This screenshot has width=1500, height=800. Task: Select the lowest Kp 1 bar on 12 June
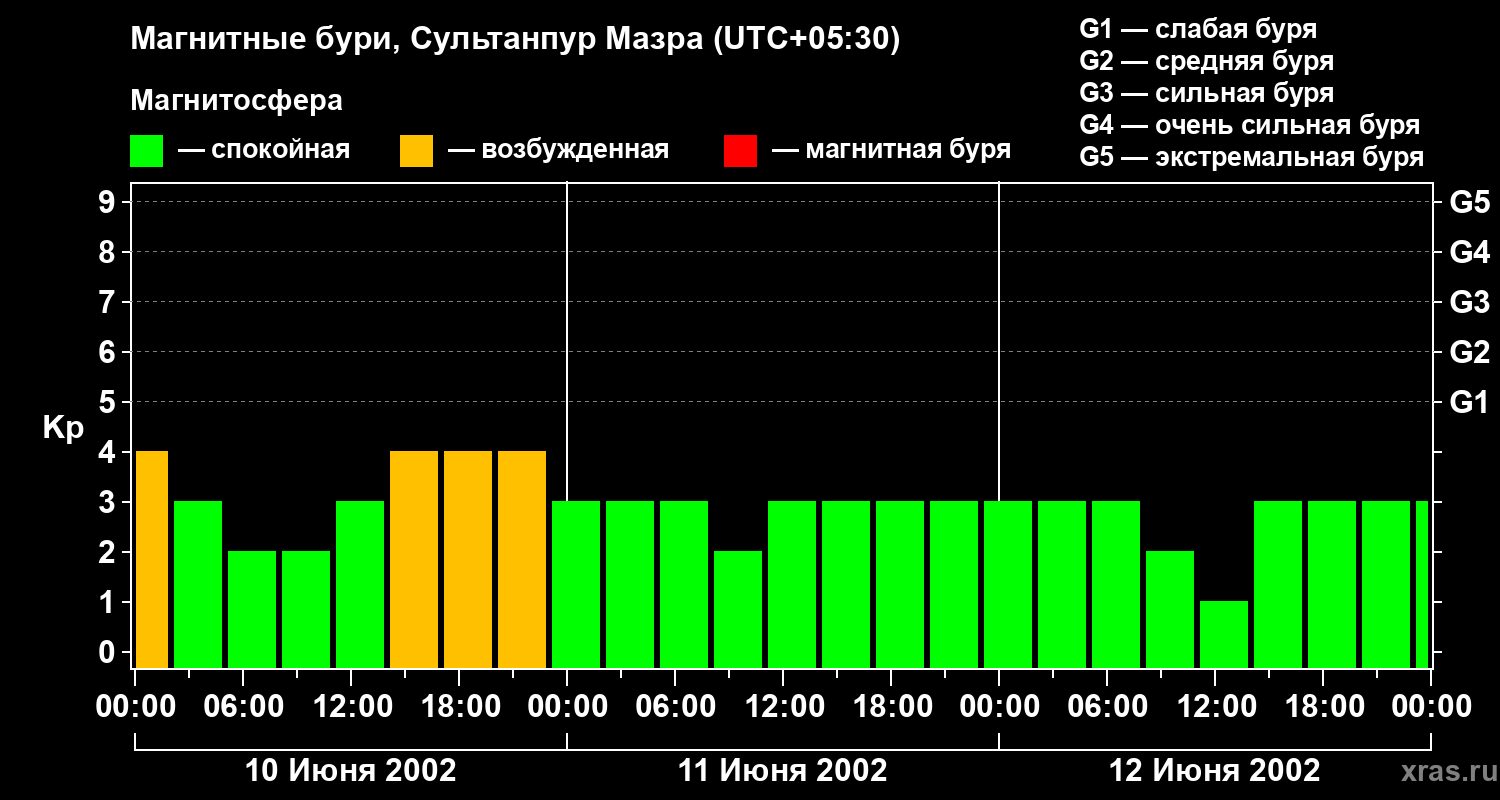[1224, 634]
